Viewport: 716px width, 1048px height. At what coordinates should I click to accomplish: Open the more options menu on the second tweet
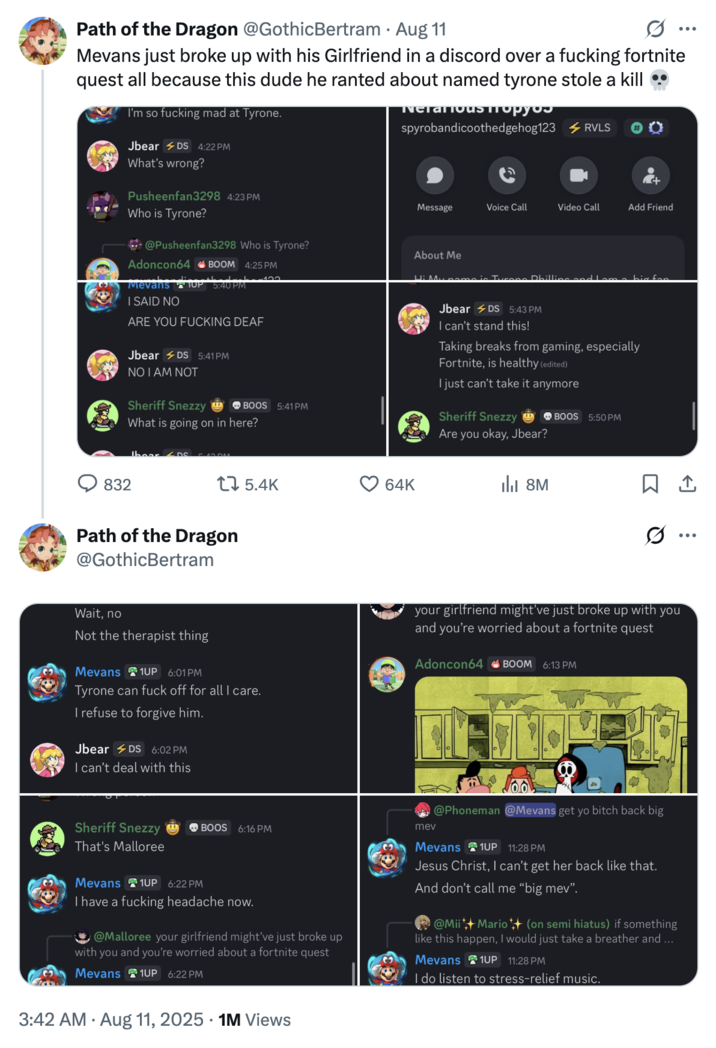point(687,536)
